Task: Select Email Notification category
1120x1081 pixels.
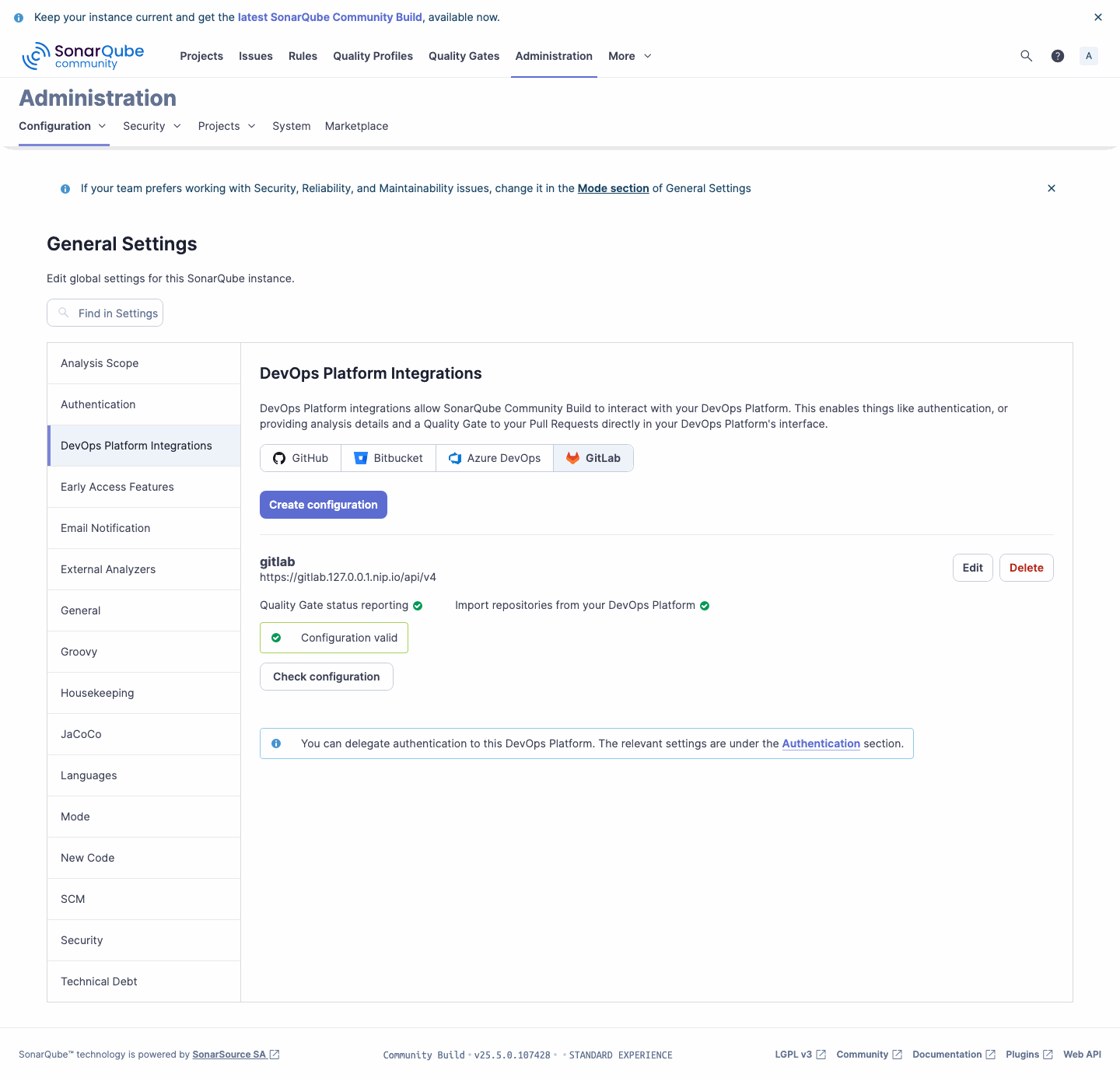Action: point(144,528)
